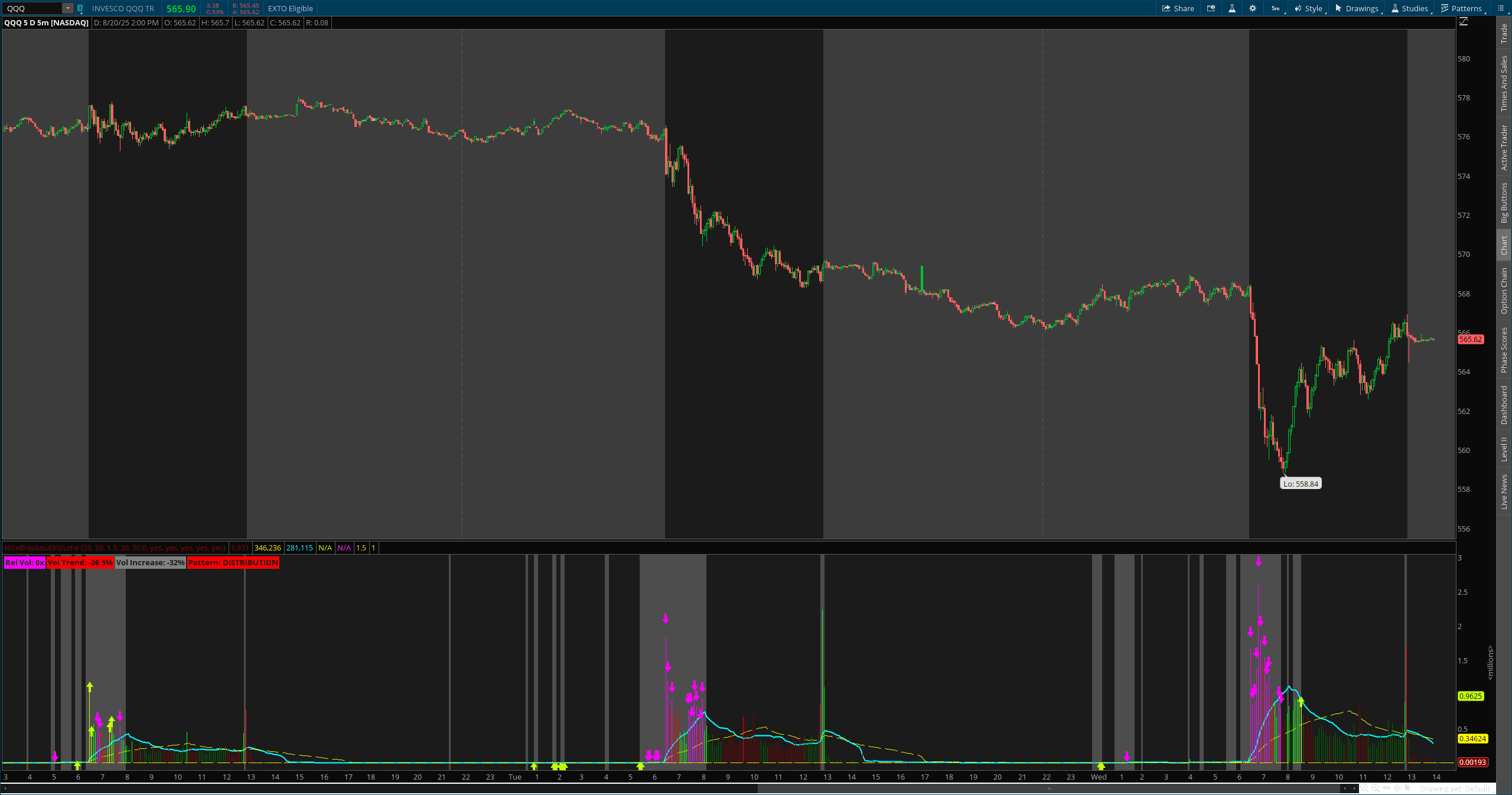
Task: Click the zoom-in magnifier icon
Action: (x=1376, y=789)
